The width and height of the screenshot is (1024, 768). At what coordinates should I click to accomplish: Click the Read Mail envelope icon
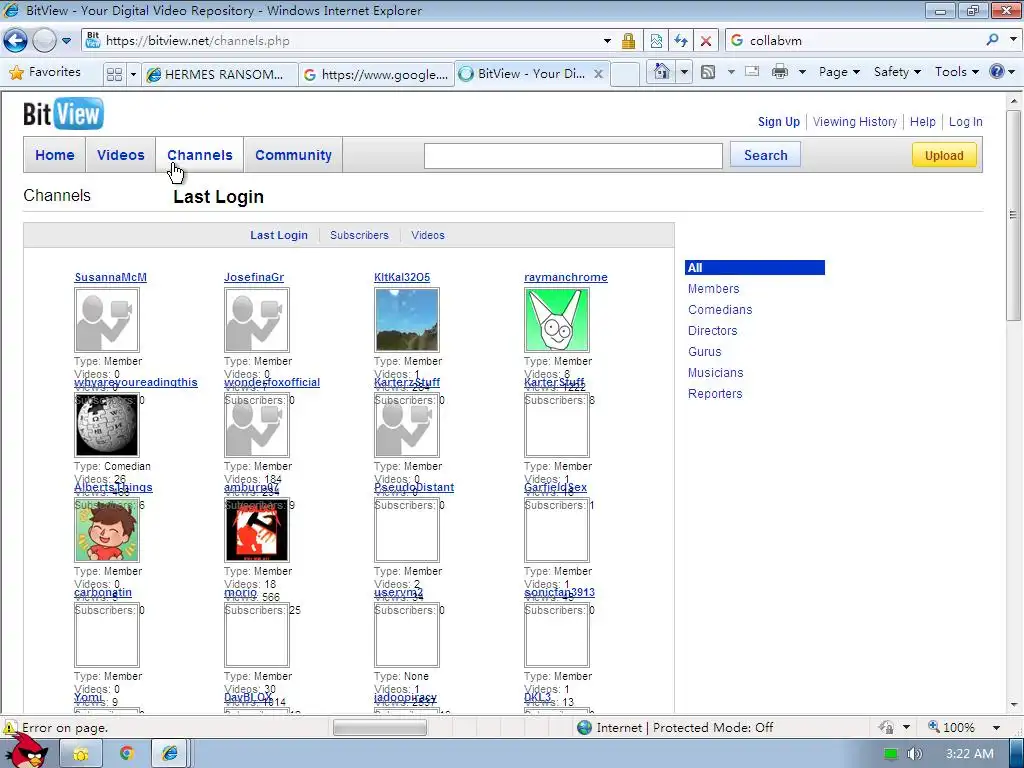pyautogui.click(x=752, y=72)
